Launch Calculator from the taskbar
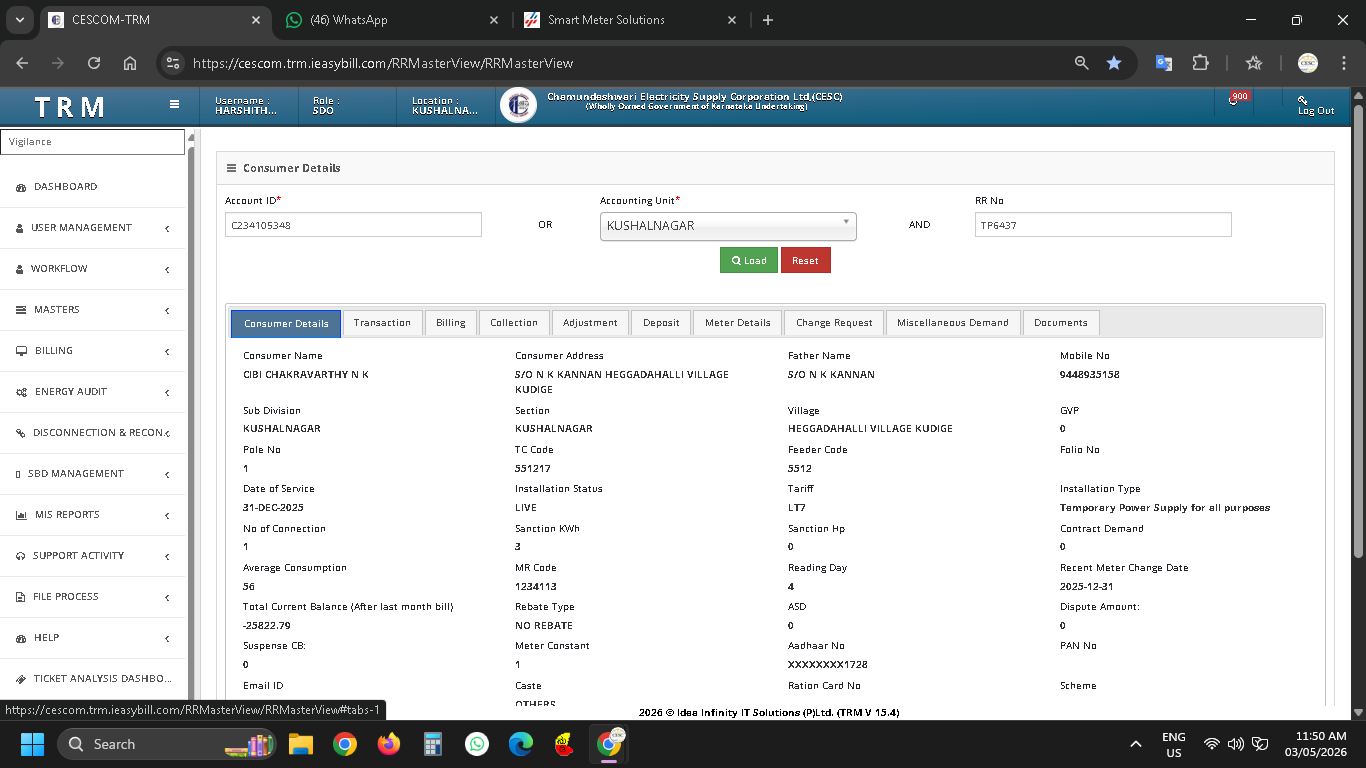This screenshot has width=1366, height=768. (433, 744)
